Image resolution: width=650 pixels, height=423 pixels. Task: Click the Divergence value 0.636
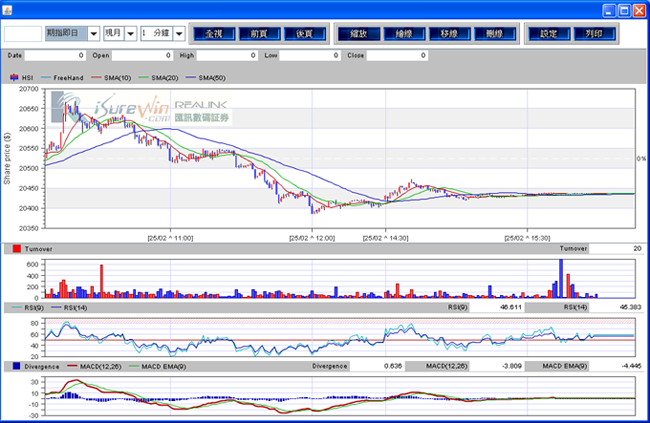tap(377, 366)
